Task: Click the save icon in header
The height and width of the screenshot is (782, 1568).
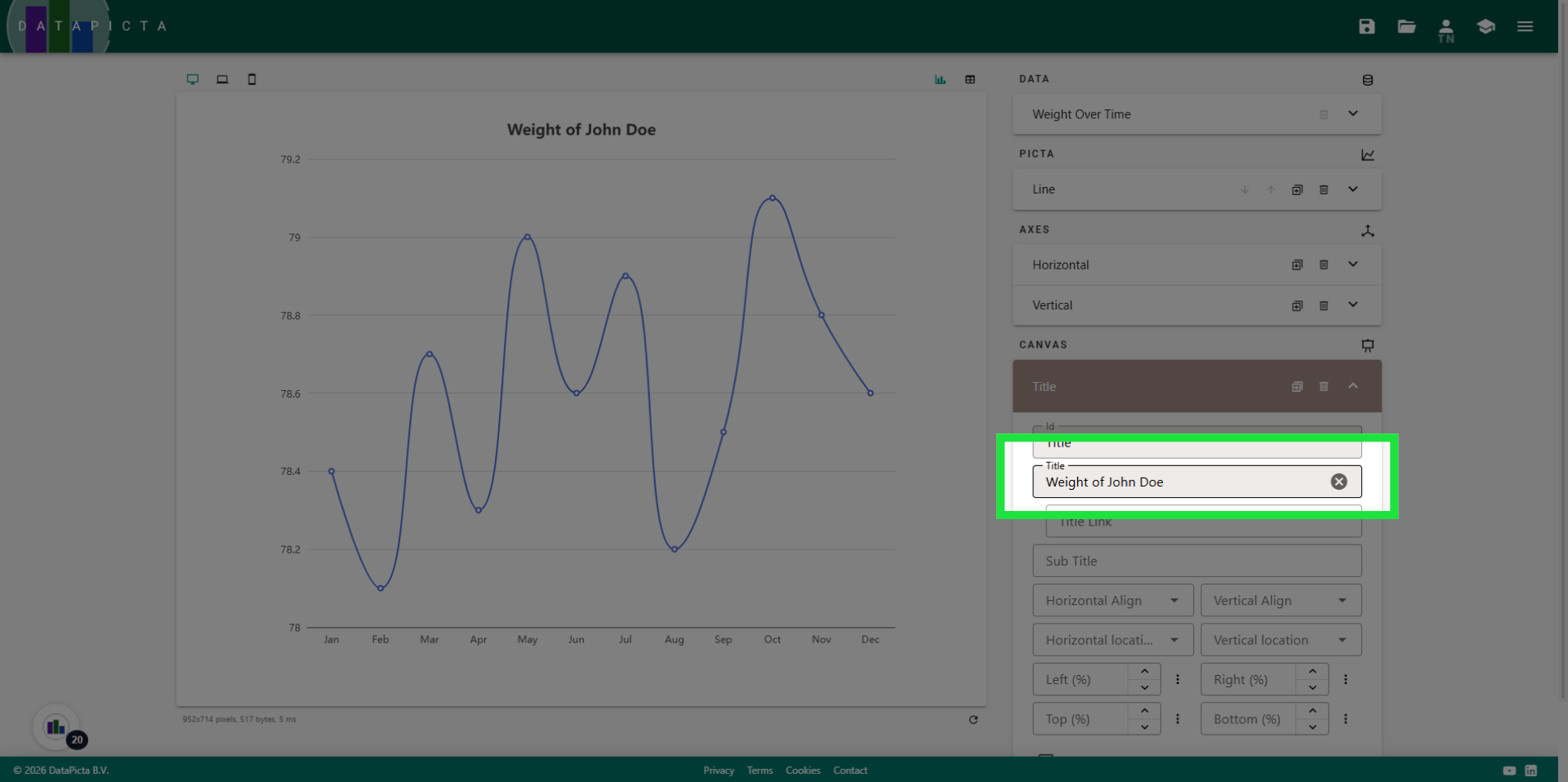Action: click(x=1366, y=26)
